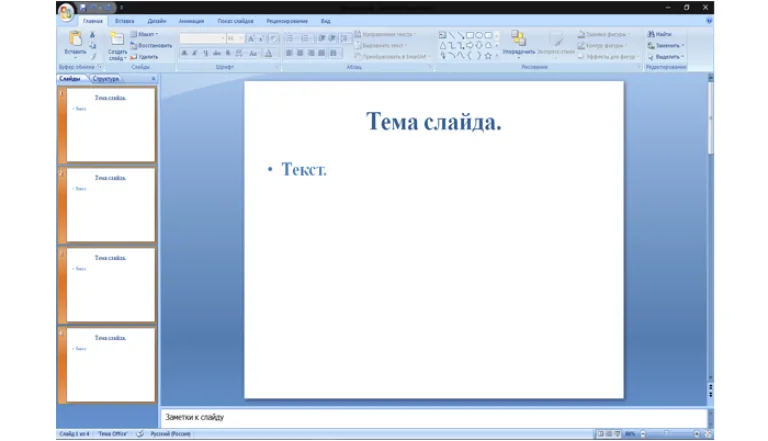Select the second slide thumbnail
The width and height of the screenshot is (768, 441).
(110, 205)
